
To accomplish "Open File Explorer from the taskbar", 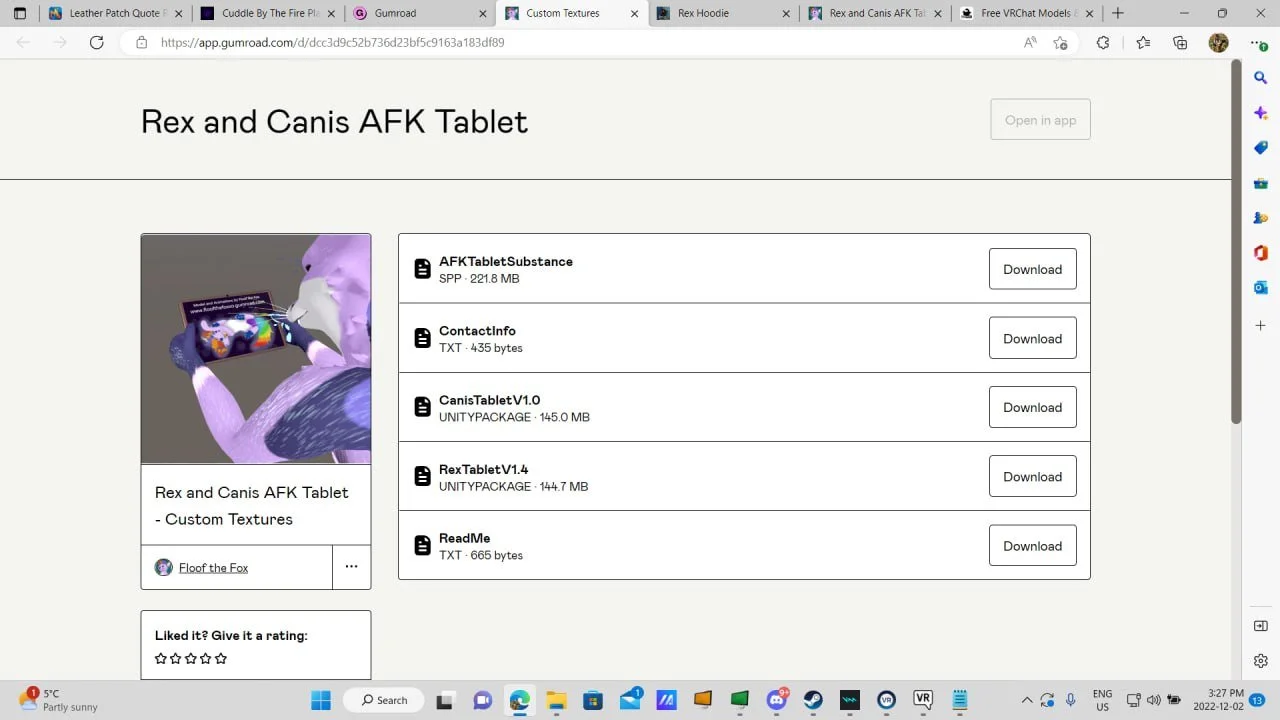I will click(x=556, y=700).
